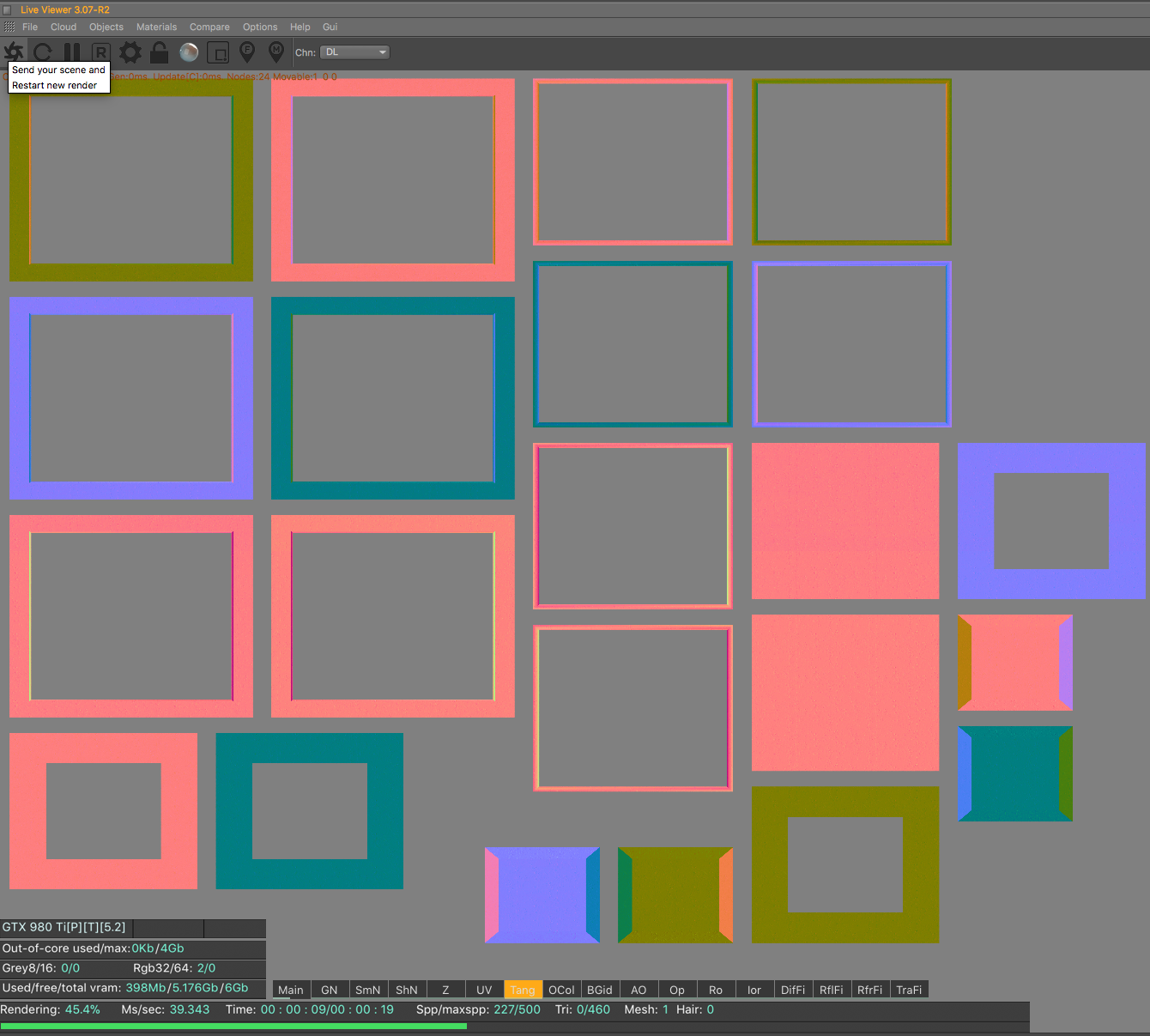Select the material picker M pin icon

(276, 52)
